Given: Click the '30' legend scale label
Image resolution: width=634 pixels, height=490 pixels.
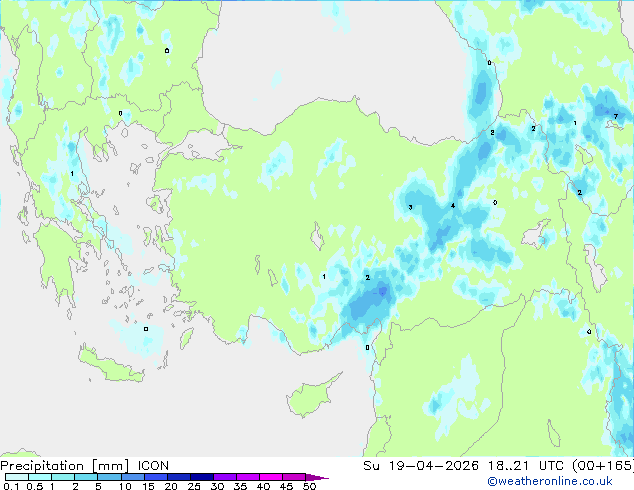Looking at the screenshot, I should click(x=217, y=486).
